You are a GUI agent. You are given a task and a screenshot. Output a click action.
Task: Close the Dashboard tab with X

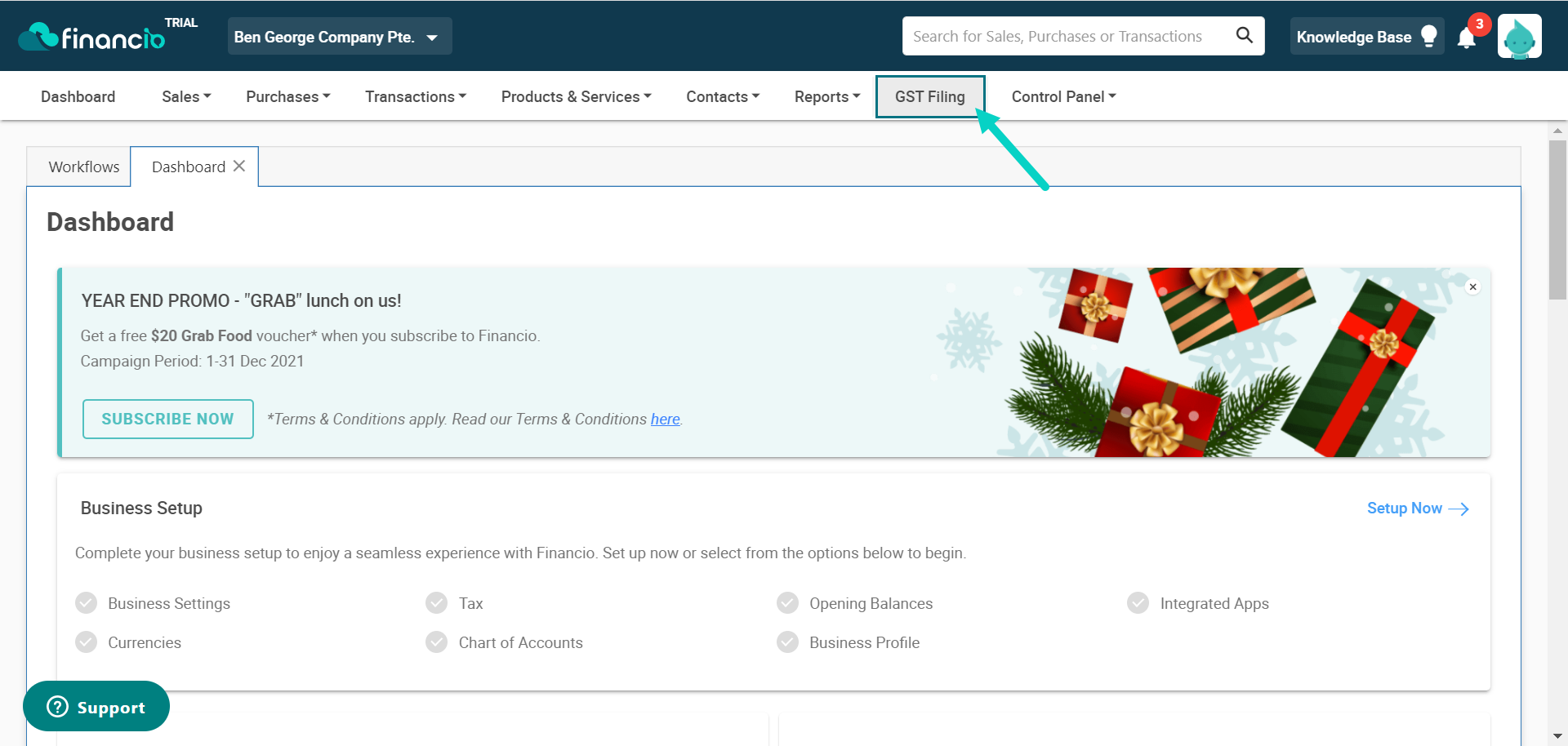coord(239,166)
